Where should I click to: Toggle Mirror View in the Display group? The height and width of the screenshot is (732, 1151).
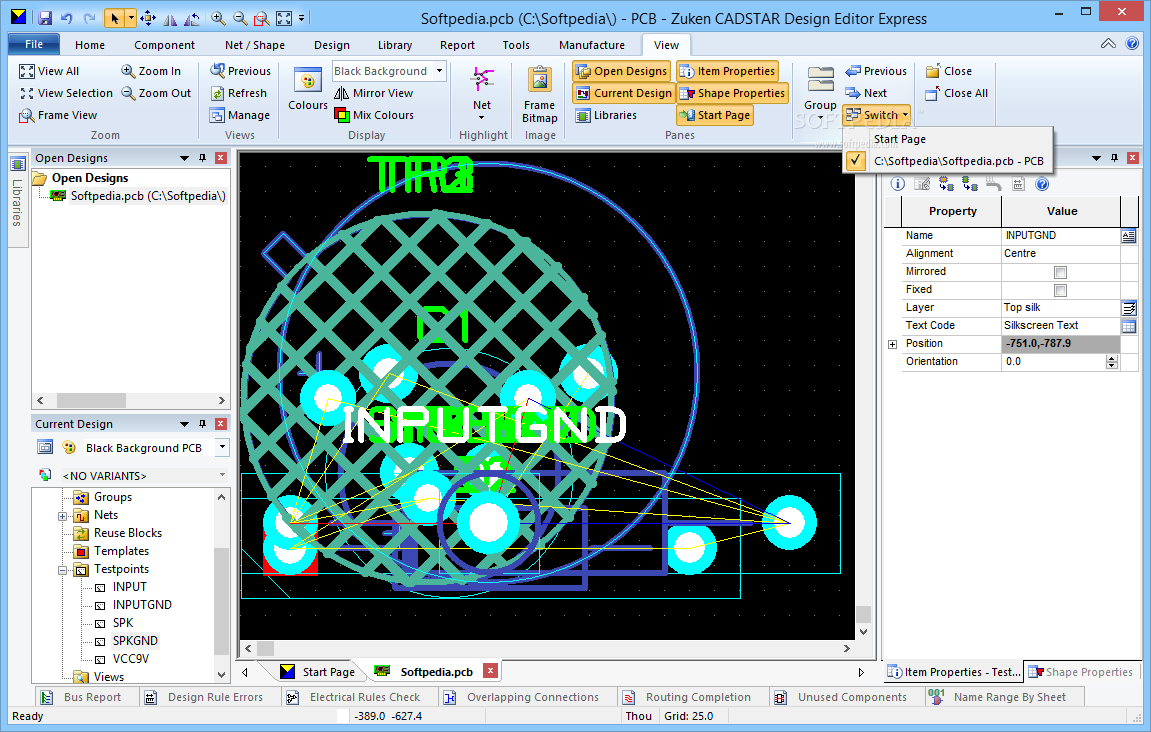tap(374, 93)
